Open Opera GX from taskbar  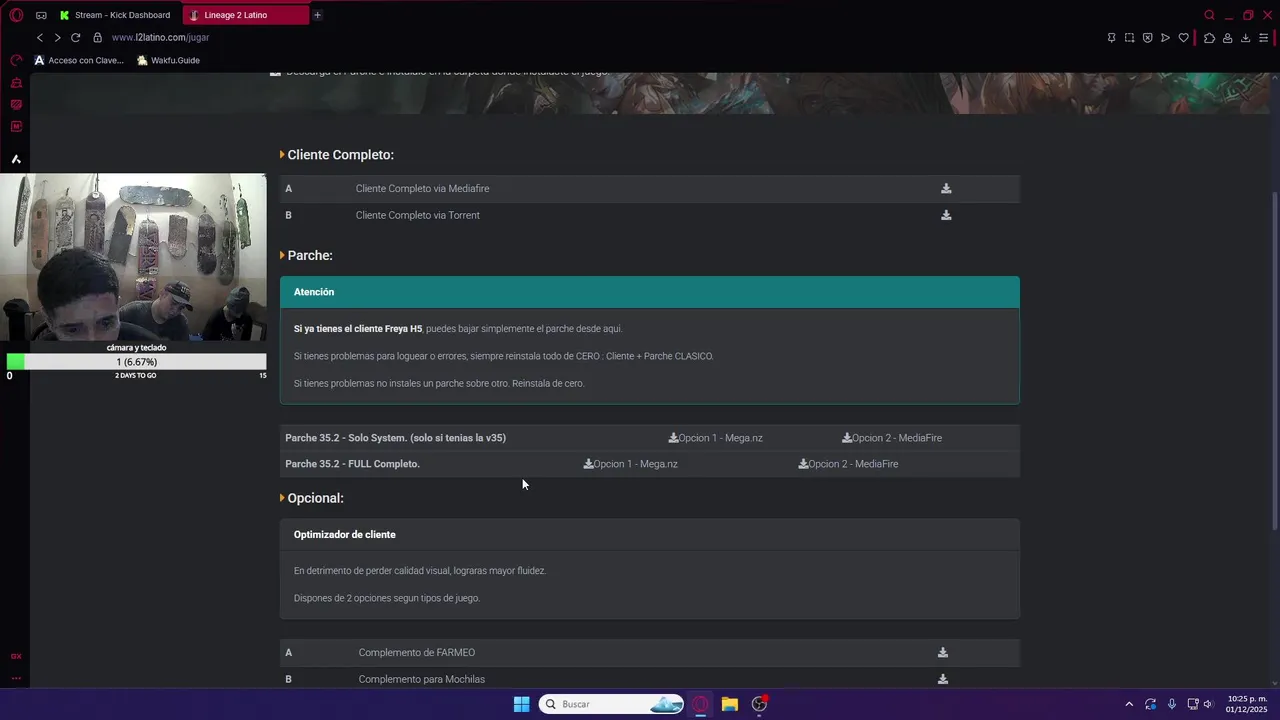coord(700,704)
